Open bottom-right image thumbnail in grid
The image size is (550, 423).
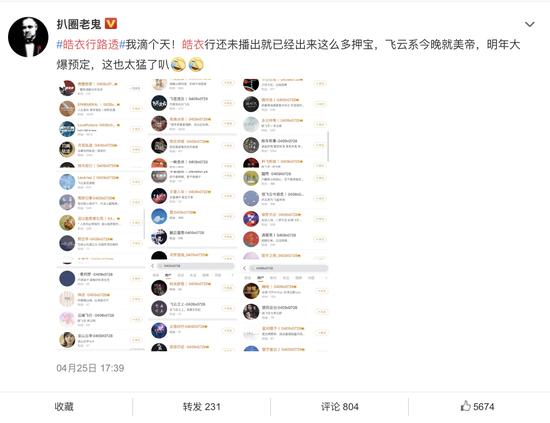coord(284,307)
